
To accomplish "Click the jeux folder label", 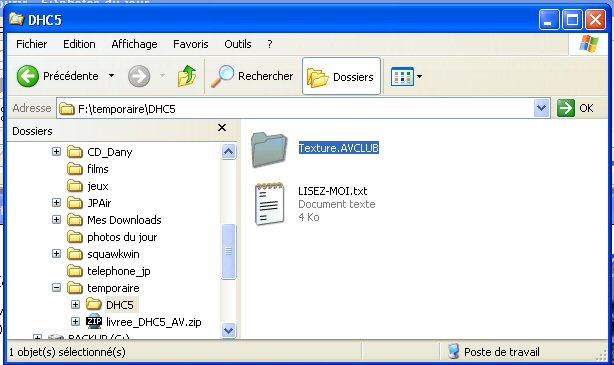I will (98, 186).
